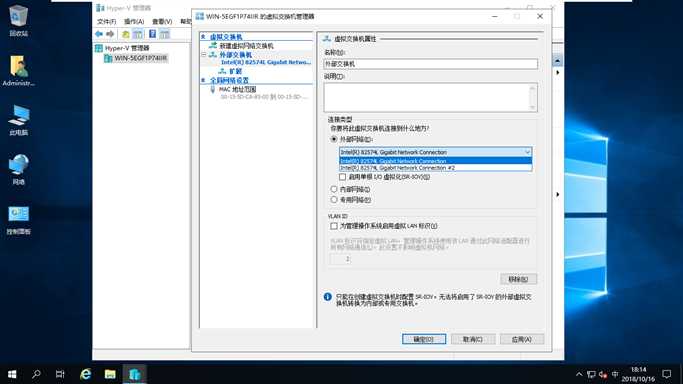Select server WIN-5EGF1P74IIR in Hyper-V tree

[140, 58]
